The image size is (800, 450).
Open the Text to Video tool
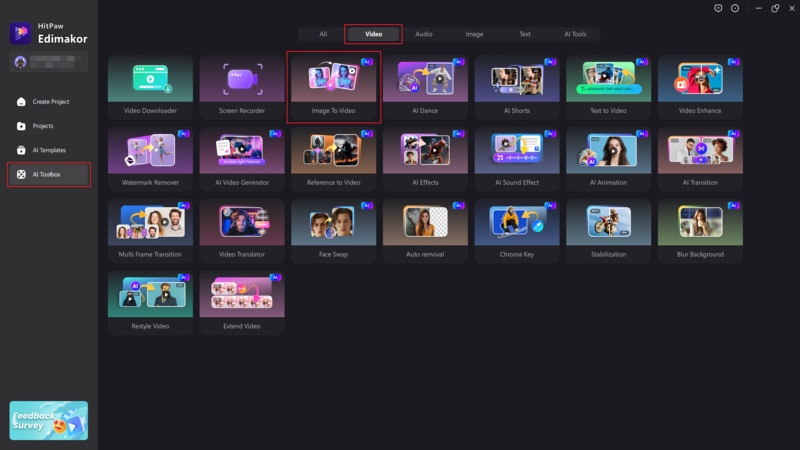(x=608, y=87)
